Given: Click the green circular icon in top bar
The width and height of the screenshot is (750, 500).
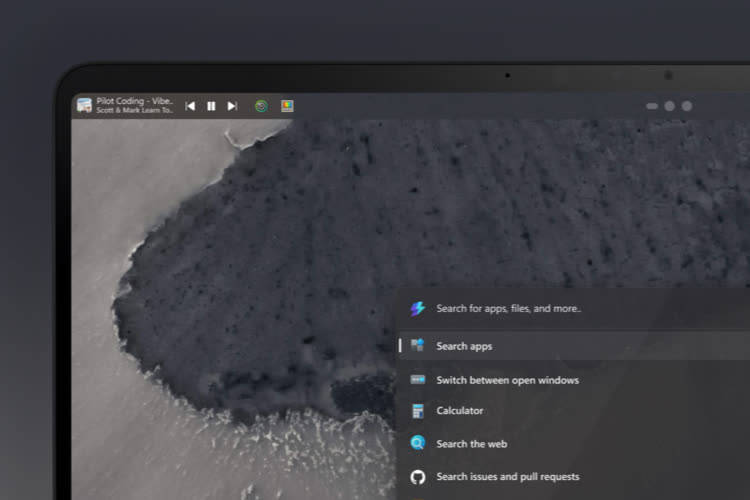Looking at the screenshot, I should tap(261, 106).
